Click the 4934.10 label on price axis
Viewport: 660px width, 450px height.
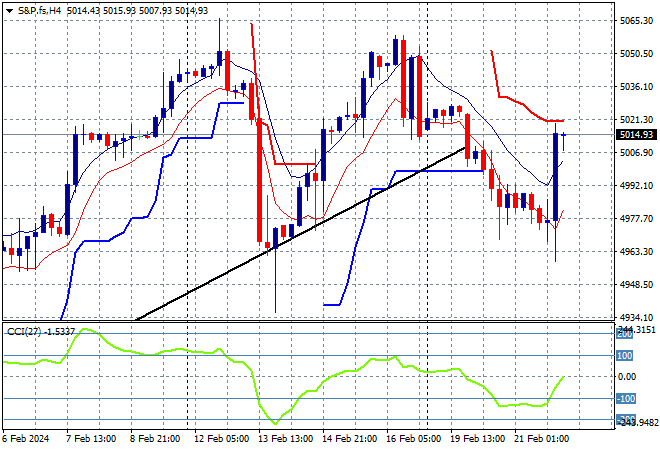[x=636, y=316]
